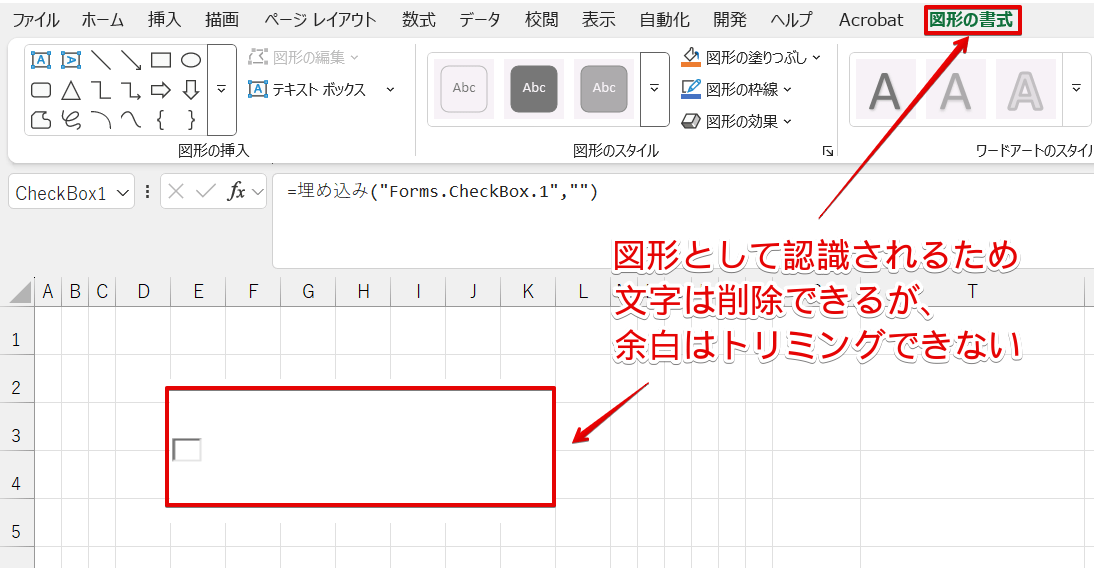Select the rounded rectangle shape
Image resolution: width=1094 pixels, height=568 pixels.
pos(41,90)
